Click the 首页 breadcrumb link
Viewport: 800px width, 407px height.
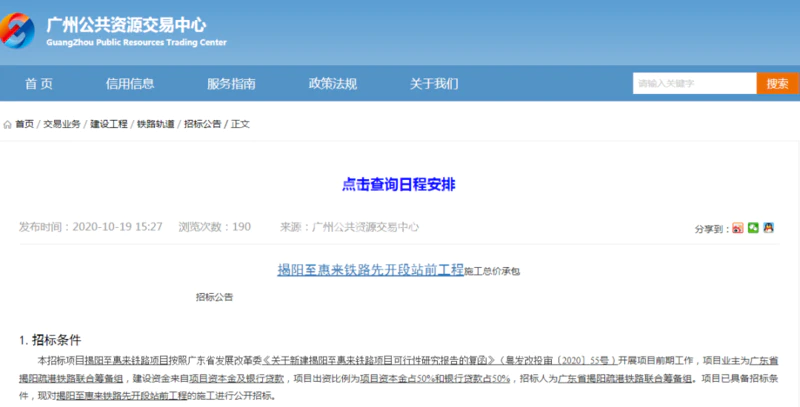tap(25, 125)
